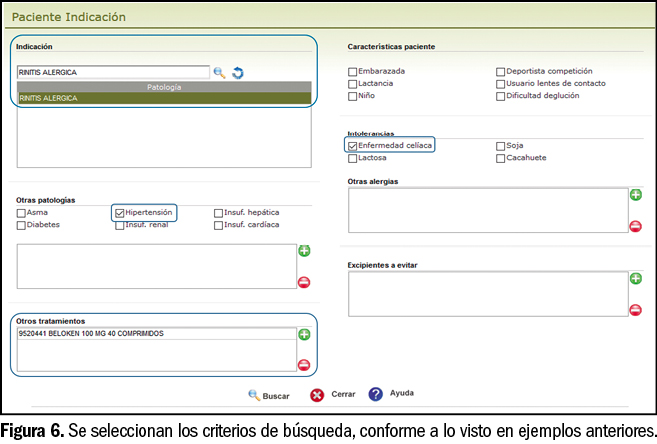Viewport: 657px width, 444px height.
Task: Remove entry with Otros tratamientos red minus
Action: tap(304, 365)
